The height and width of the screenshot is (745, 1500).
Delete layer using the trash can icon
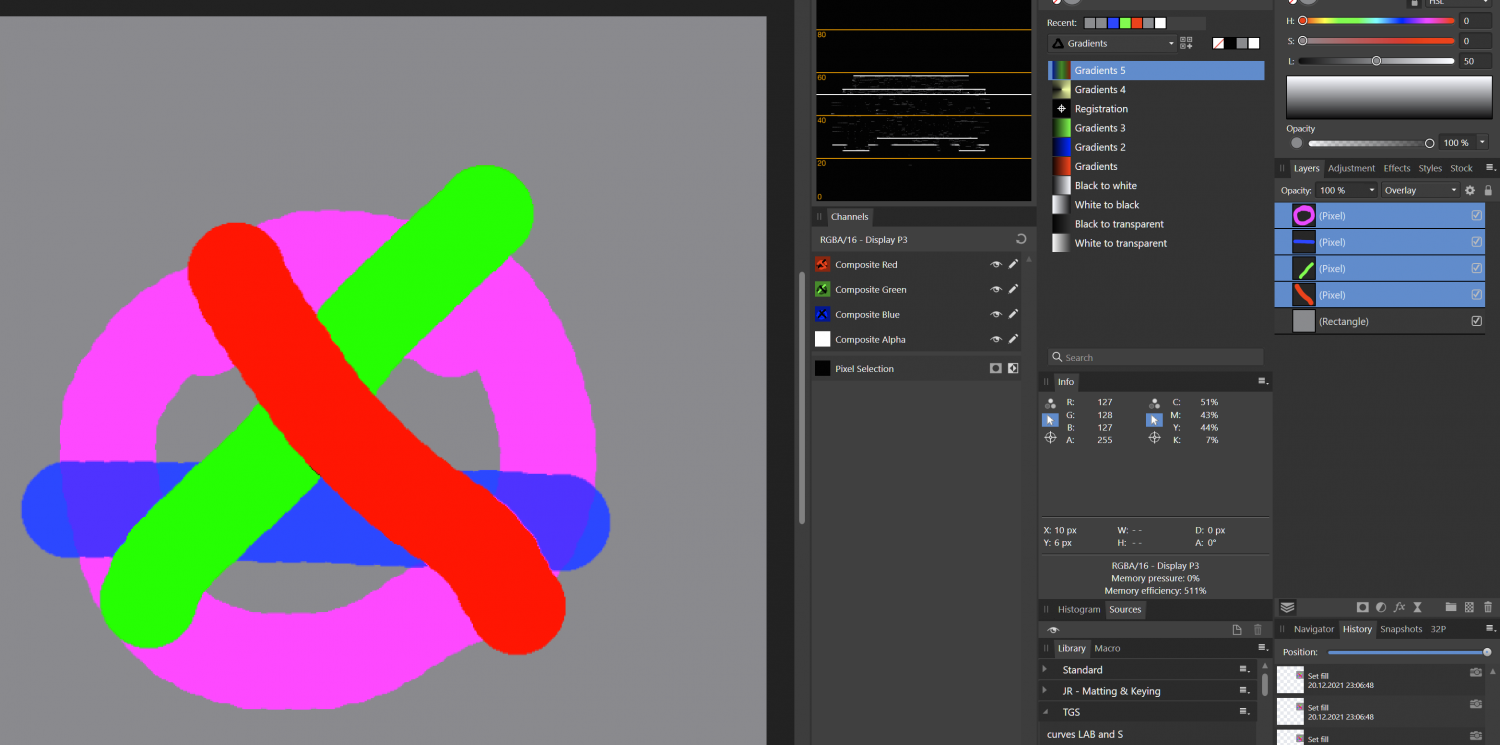[1488, 607]
